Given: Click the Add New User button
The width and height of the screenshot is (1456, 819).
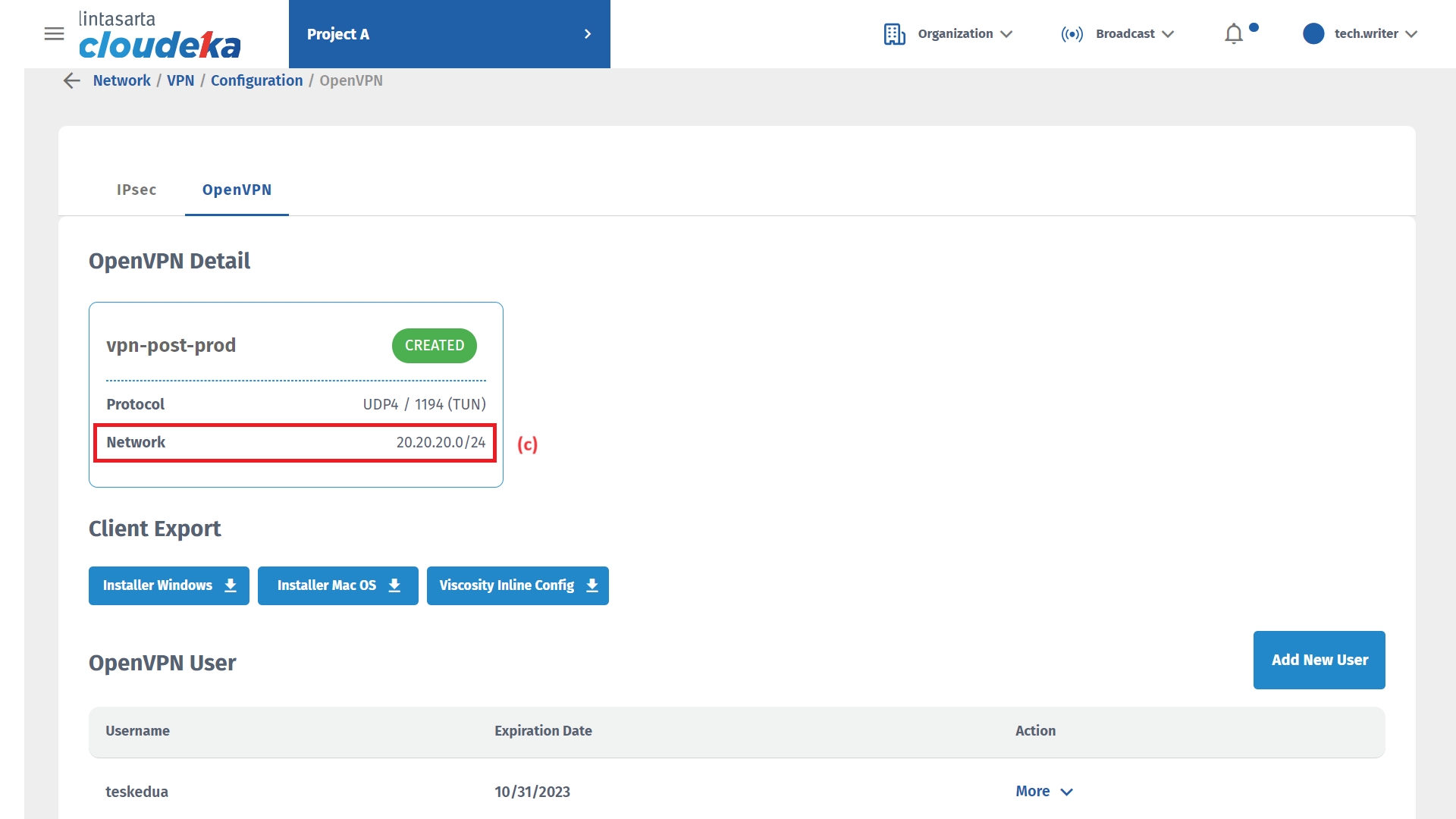Looking at the screenshot, I should pyautogui.click(x=1319, y=660).
